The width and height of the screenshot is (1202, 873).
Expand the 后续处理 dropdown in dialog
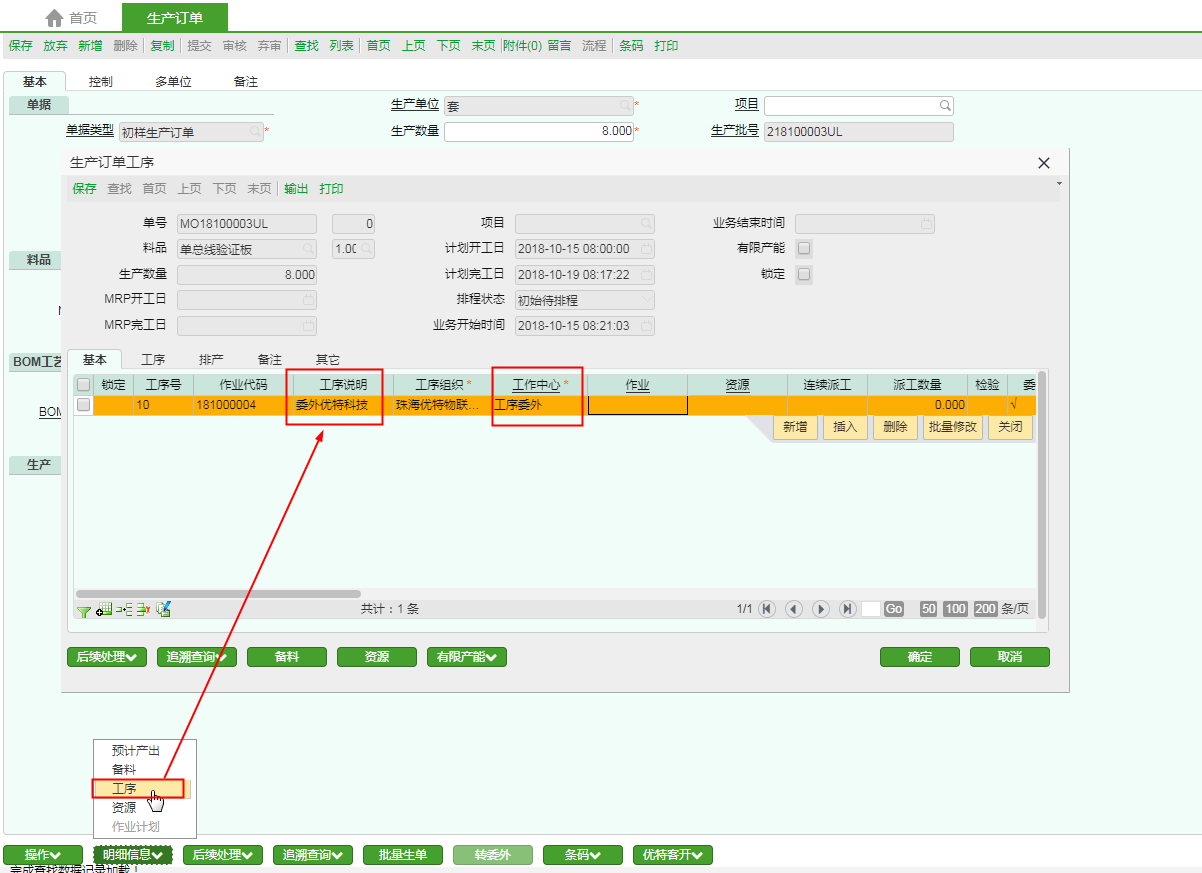tap(106, 657)
